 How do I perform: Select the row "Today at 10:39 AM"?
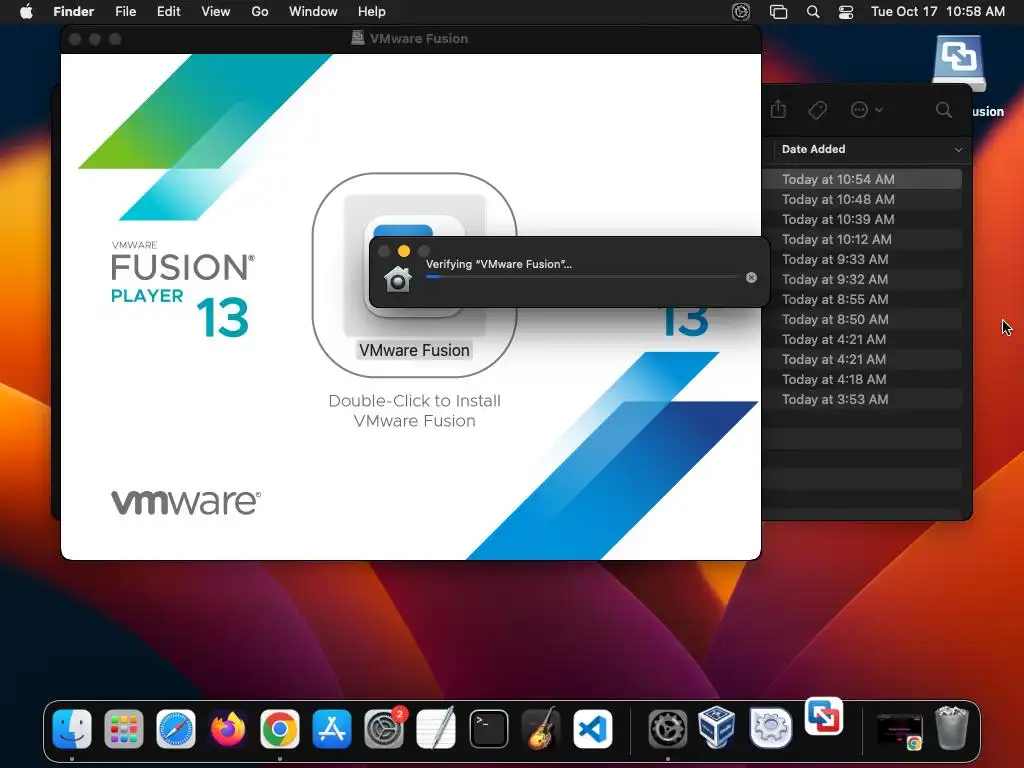point(862,219)
